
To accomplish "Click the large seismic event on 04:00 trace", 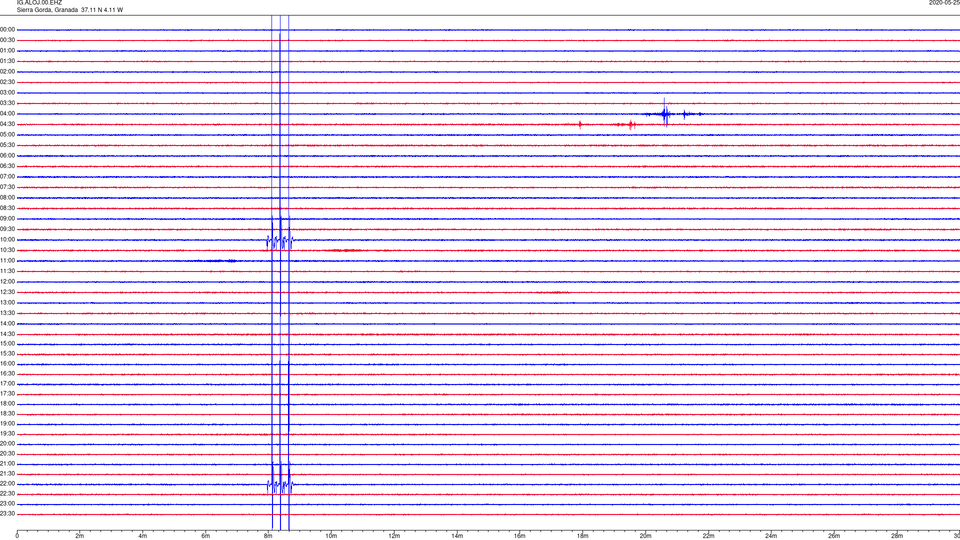I will 666,113.
